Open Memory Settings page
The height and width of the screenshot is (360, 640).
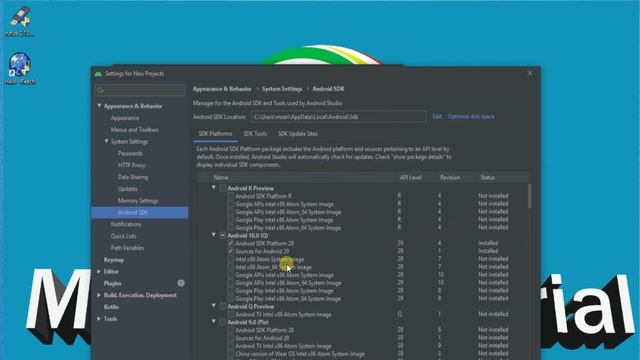coord(138,201)
